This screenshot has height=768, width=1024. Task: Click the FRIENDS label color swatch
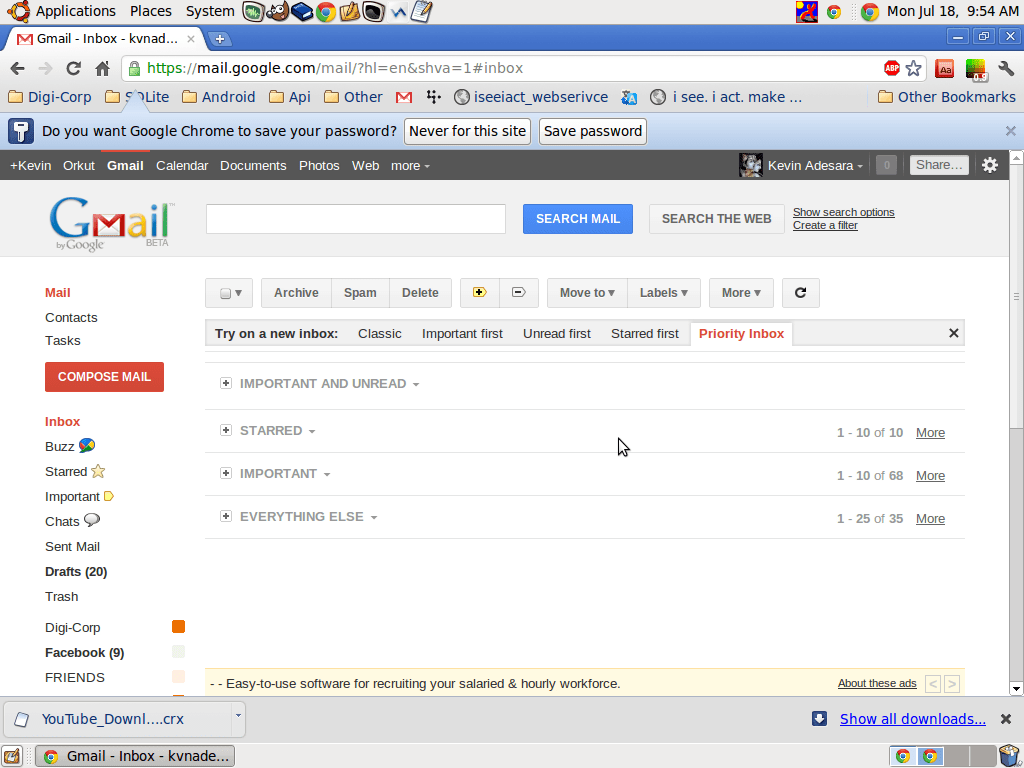coord(178,677)
